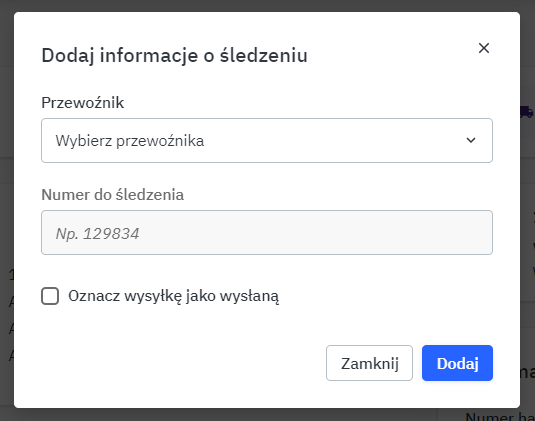Tick the 'Oznacz wysyłkę jako wysłaną' checkbox
The width and height of the screenshot is (535, 421).
tap(50, 296)
